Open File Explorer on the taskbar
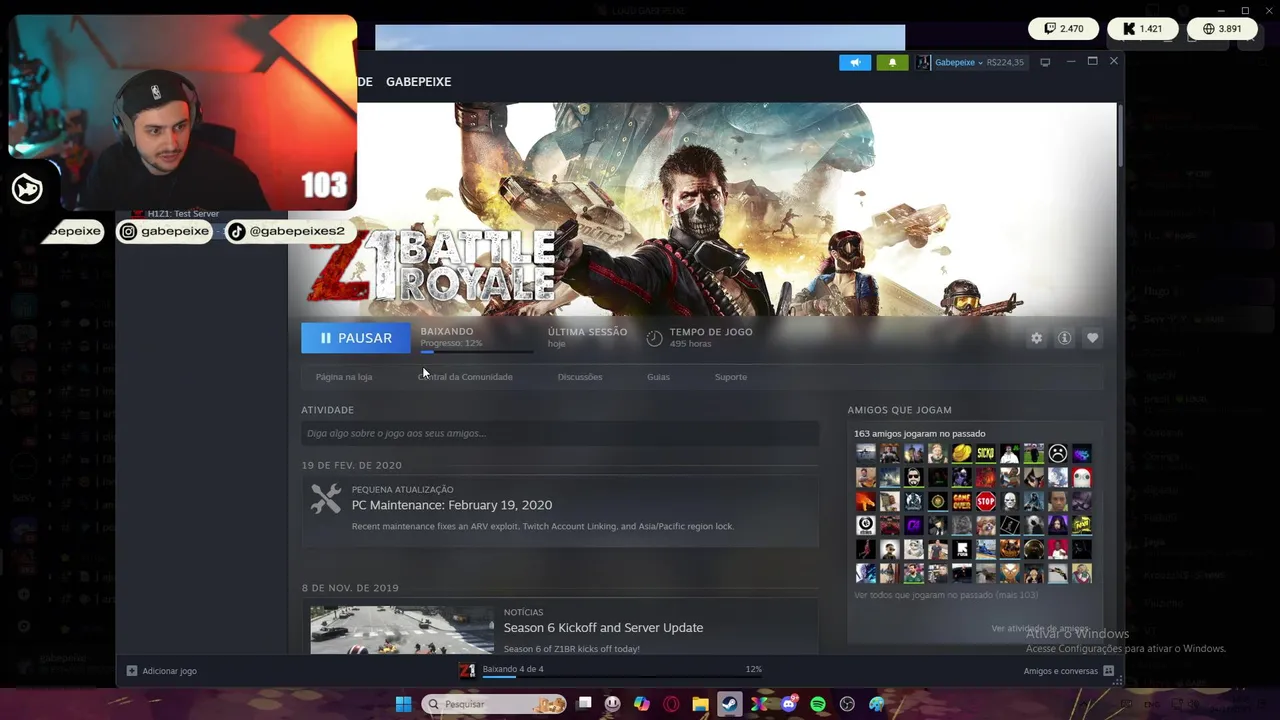The image size is (1280, 720). (700, 704)
